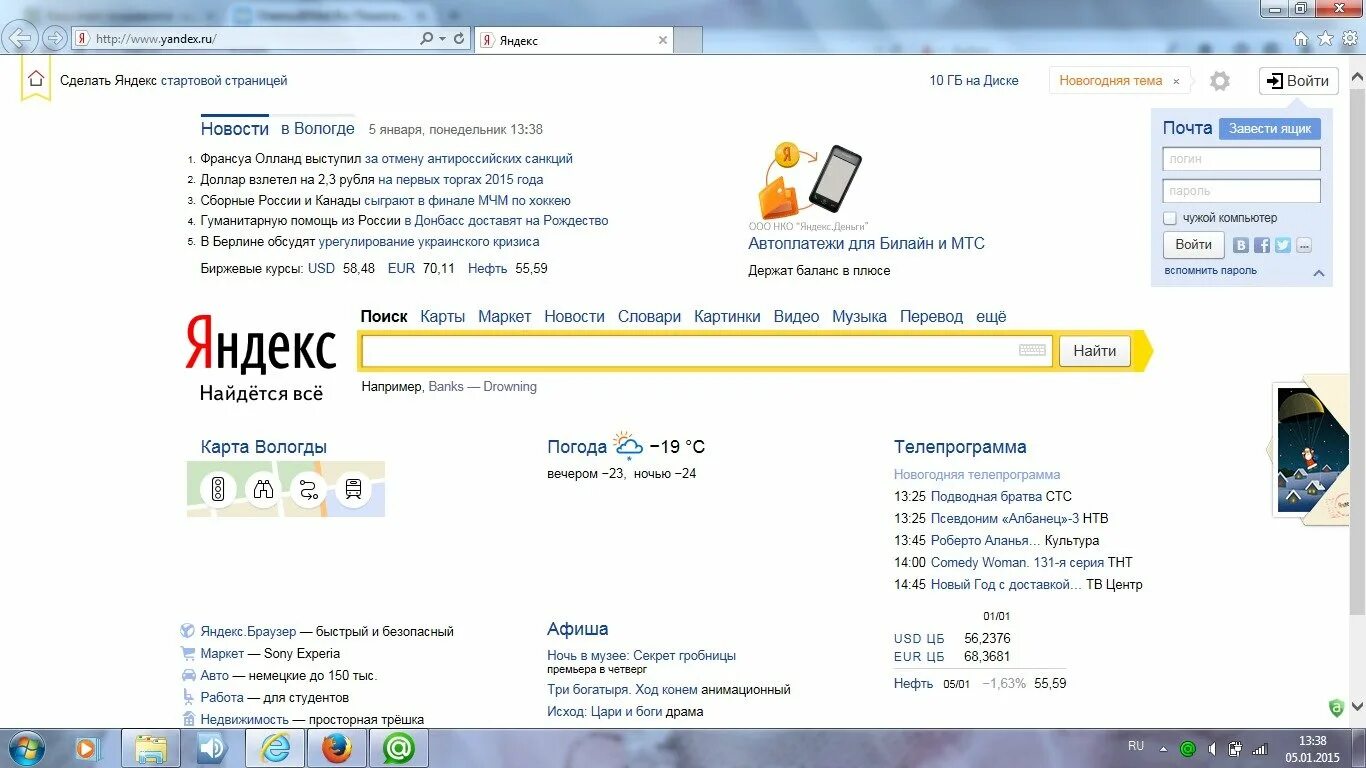Open Internet Explorer taskbar icon

point(275,748)
